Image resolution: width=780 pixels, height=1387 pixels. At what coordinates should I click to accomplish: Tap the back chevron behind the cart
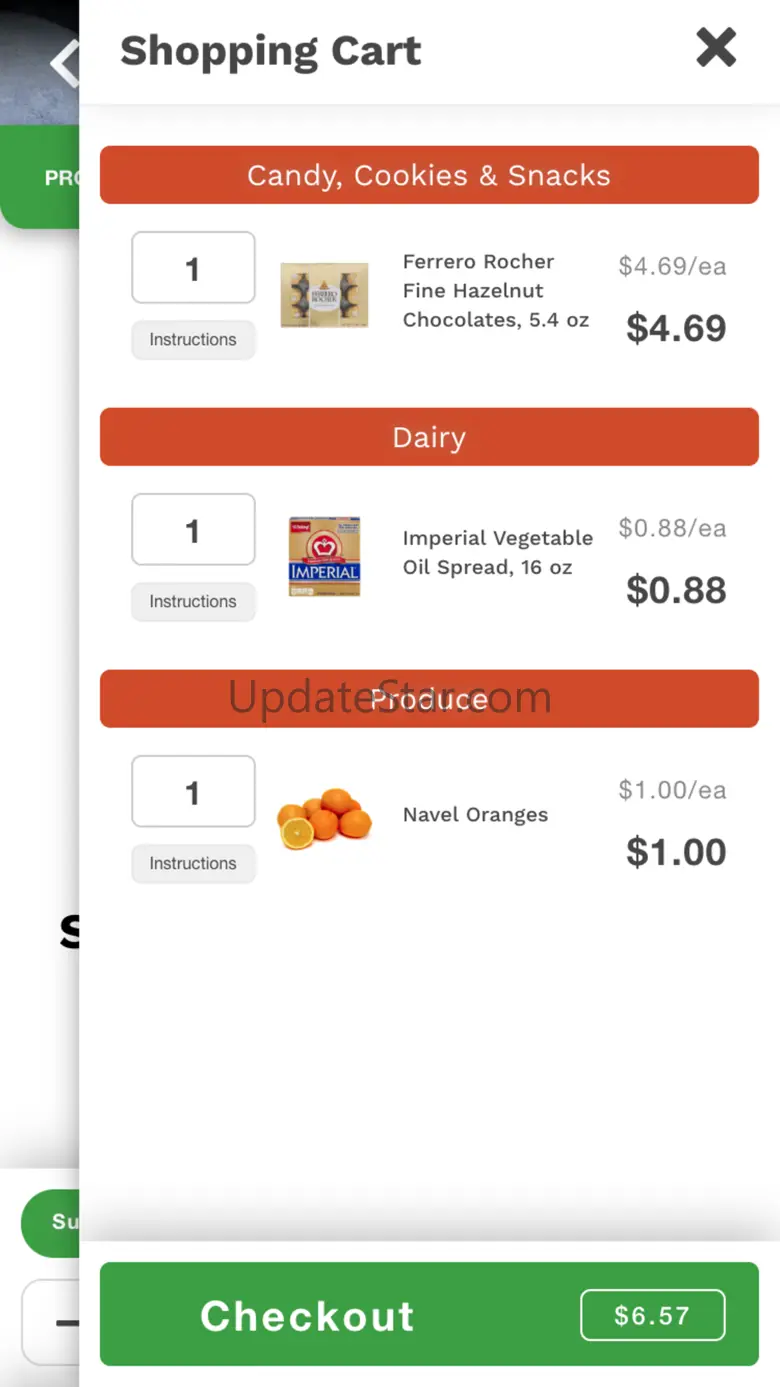(x=64, y=63)
